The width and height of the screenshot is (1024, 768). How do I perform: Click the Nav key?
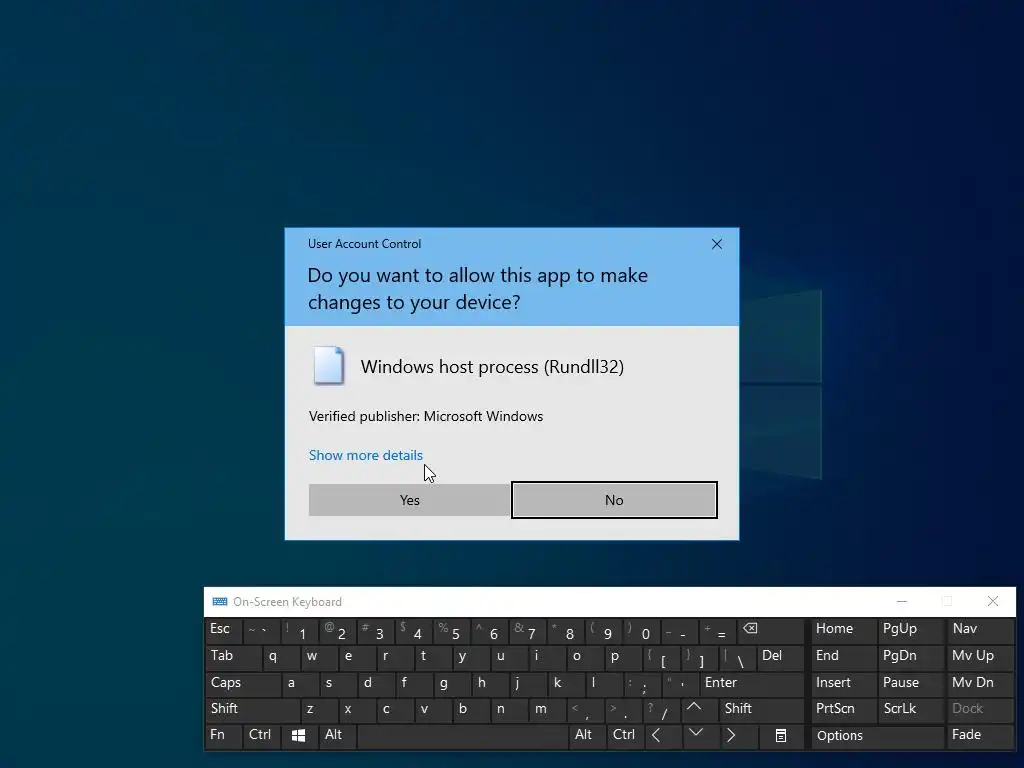coord(980,630)
